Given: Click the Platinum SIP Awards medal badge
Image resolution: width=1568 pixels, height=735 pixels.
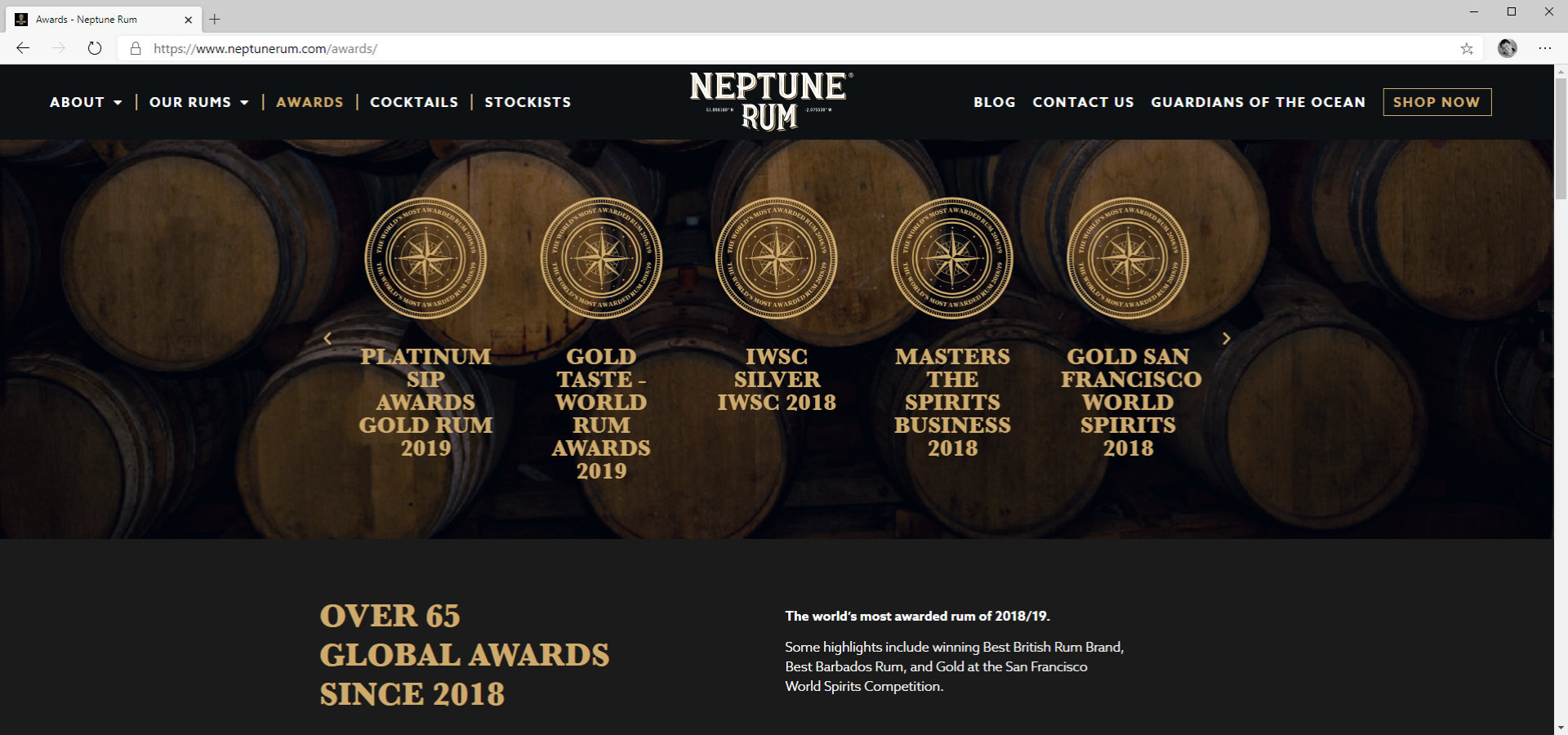Looking at the screenshot, I should [x=425, y=258].
